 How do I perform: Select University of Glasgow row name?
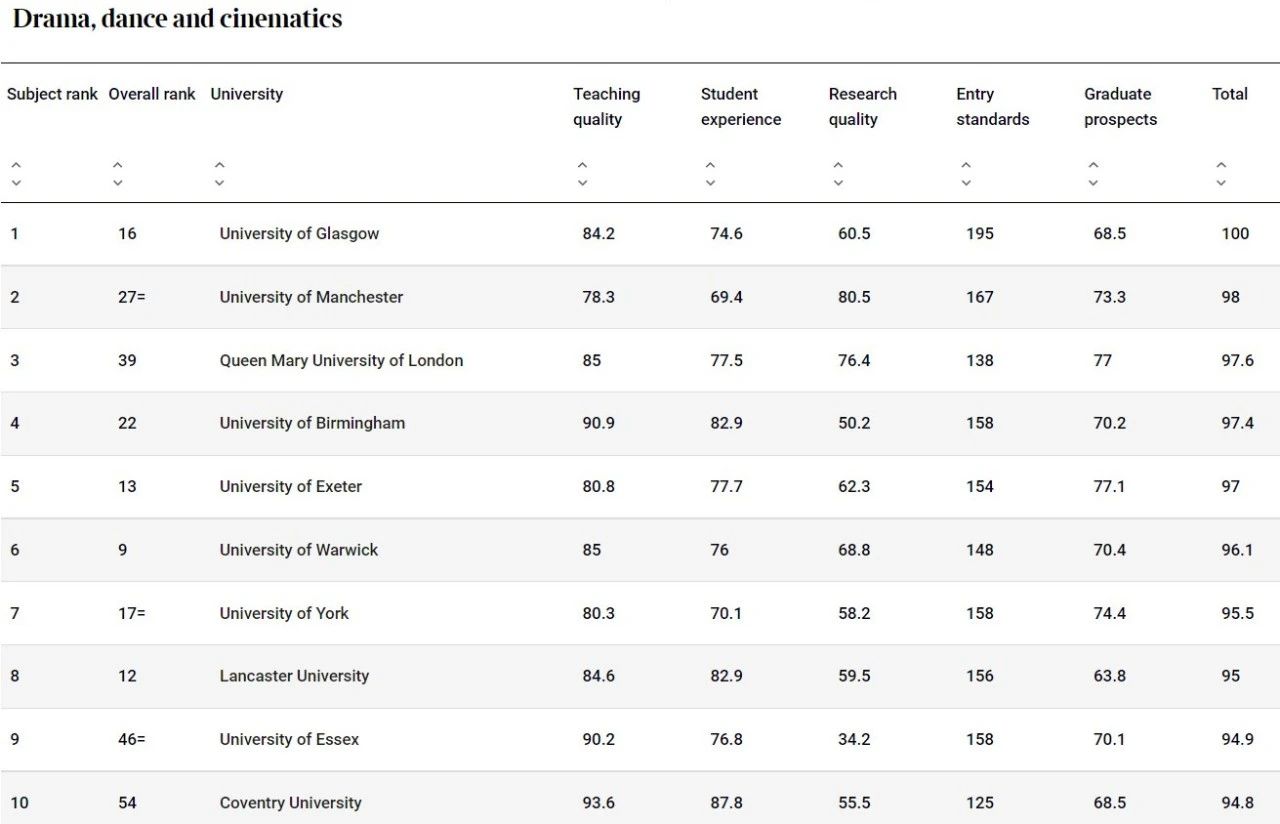coord(299,234)
